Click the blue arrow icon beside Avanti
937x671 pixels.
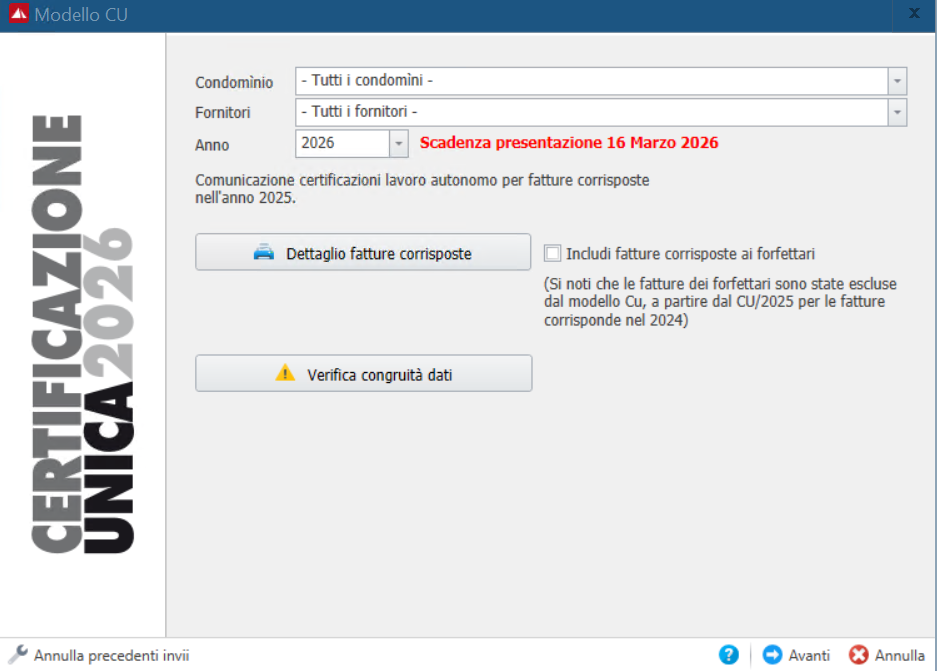pyautogui.click(x=772, y=655)
